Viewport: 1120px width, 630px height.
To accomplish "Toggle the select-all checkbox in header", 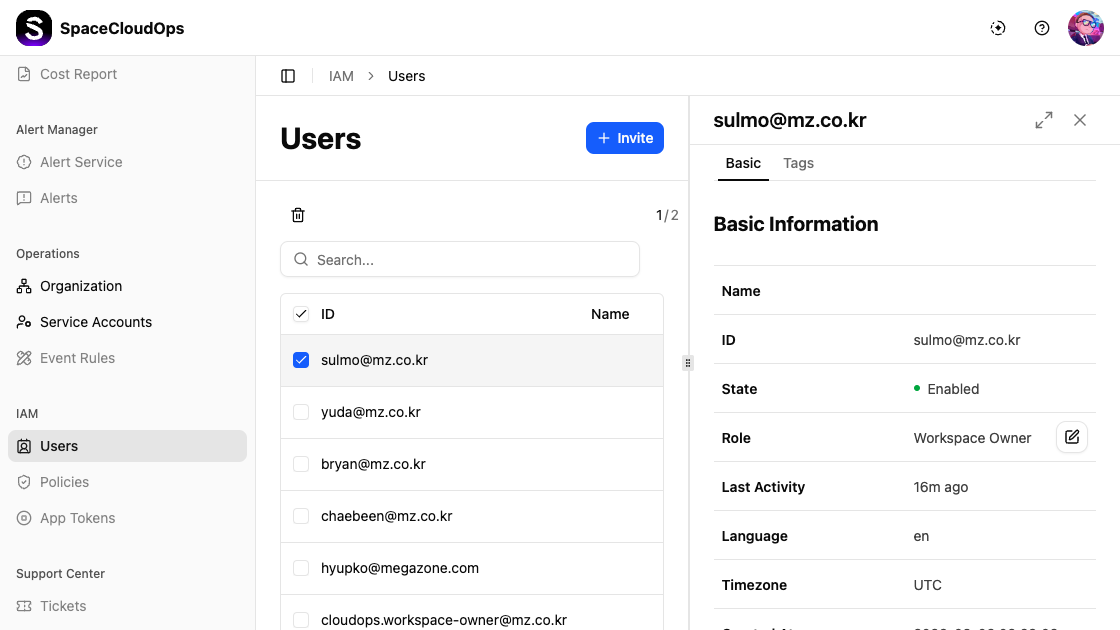I will pos(301,314).
